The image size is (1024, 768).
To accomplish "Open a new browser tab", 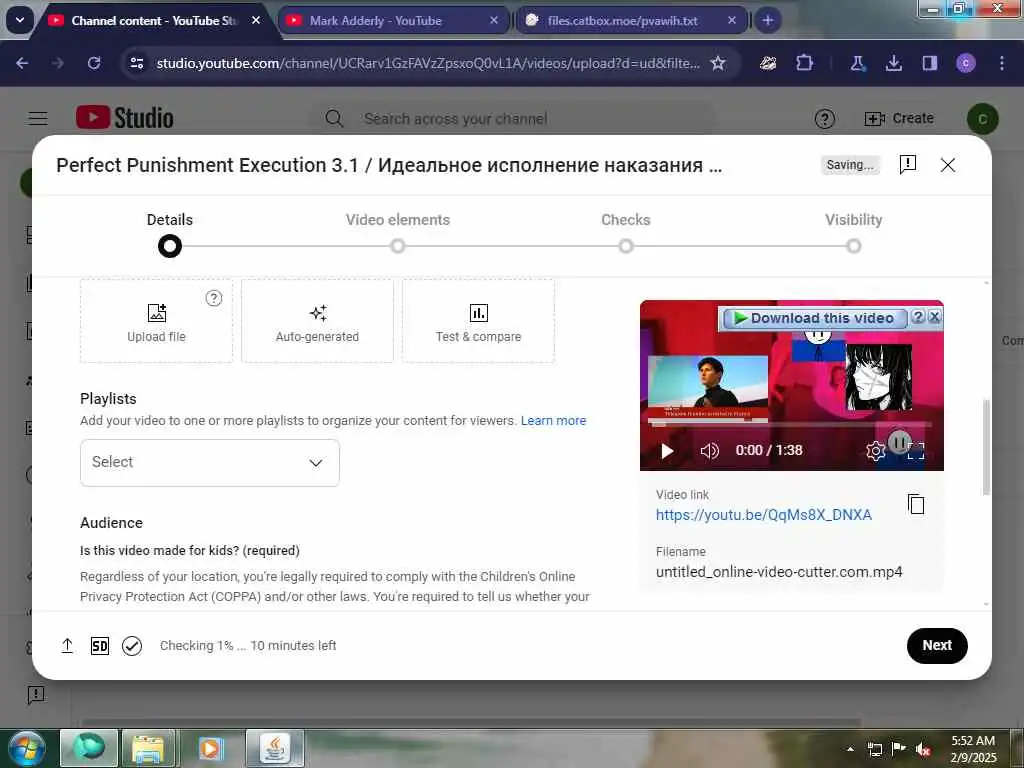I will pos(767,20).
